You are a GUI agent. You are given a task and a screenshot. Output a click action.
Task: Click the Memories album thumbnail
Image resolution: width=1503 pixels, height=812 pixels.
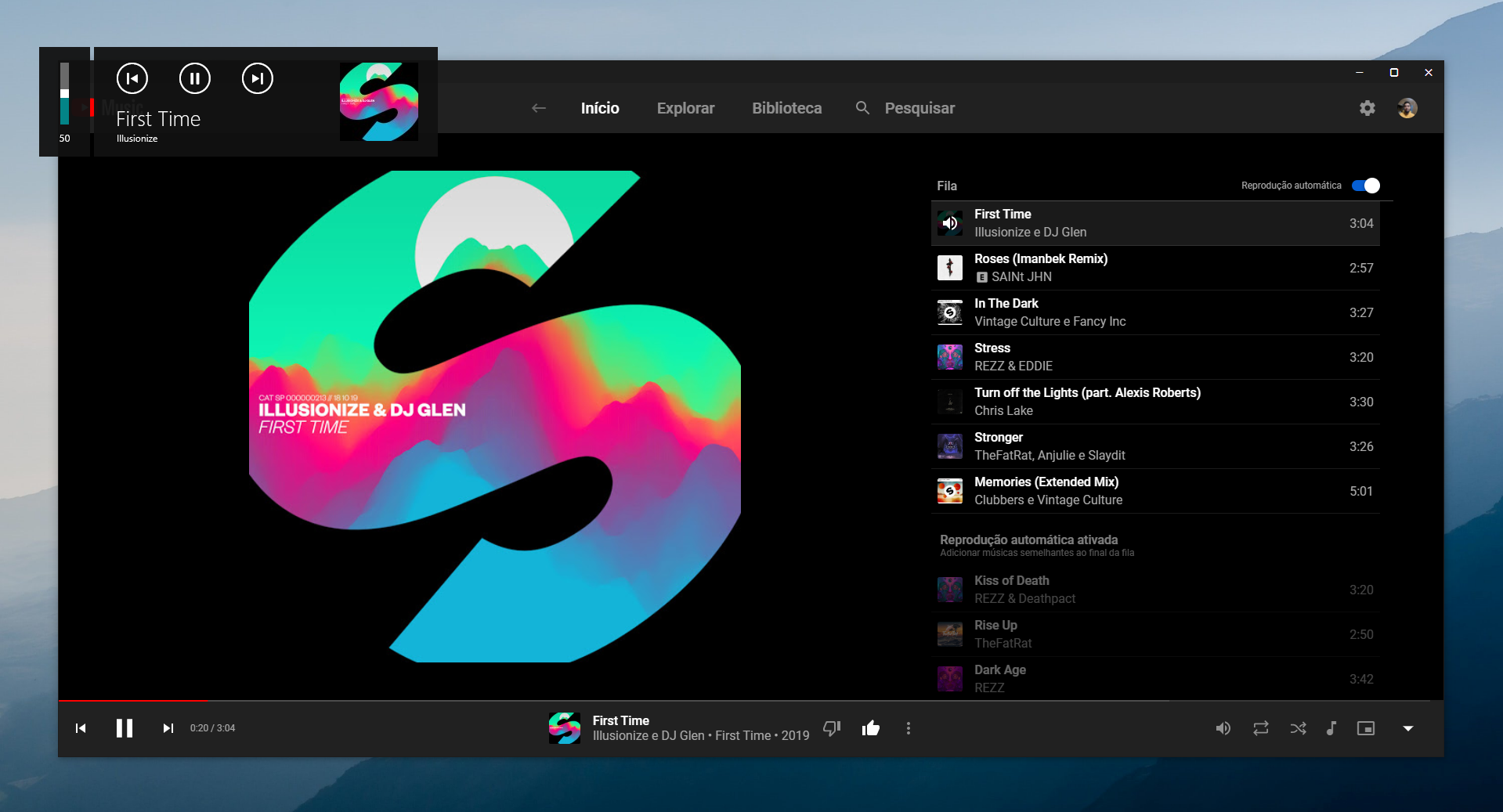[x=950, y=491]
